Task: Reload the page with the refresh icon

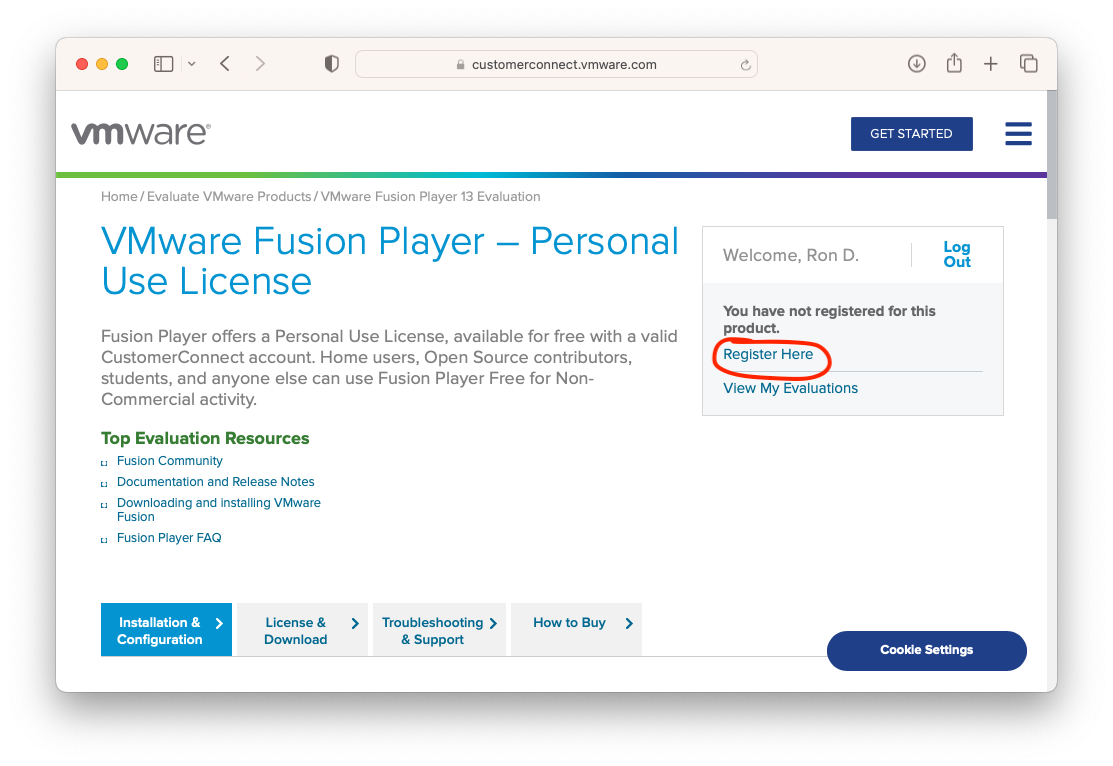Action: pos(745,65)
